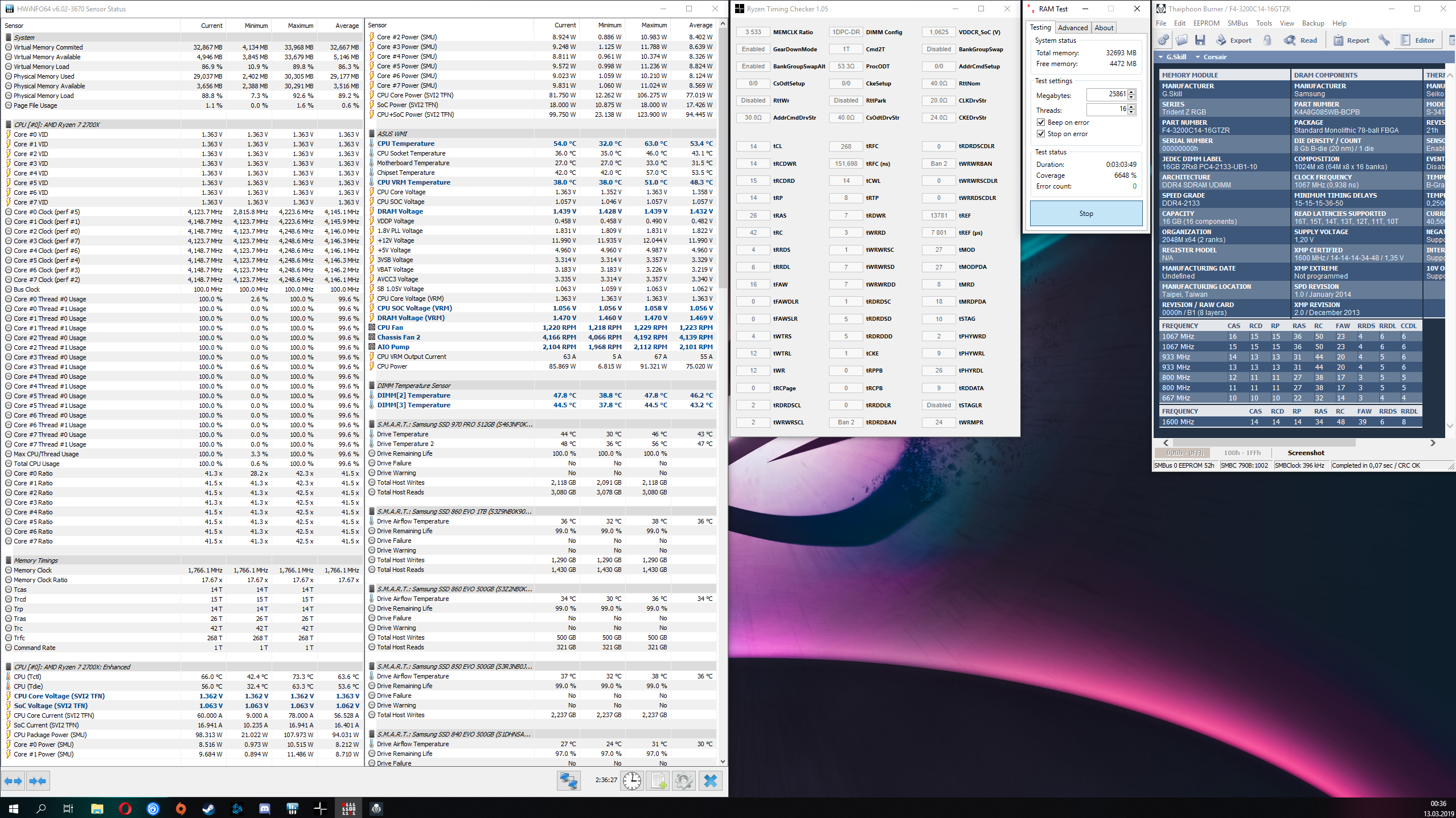This screenshot has height=818, width=1456.
Task: Click HWiNFO collapse columns arrows icon
Action: tap(38, 781)
